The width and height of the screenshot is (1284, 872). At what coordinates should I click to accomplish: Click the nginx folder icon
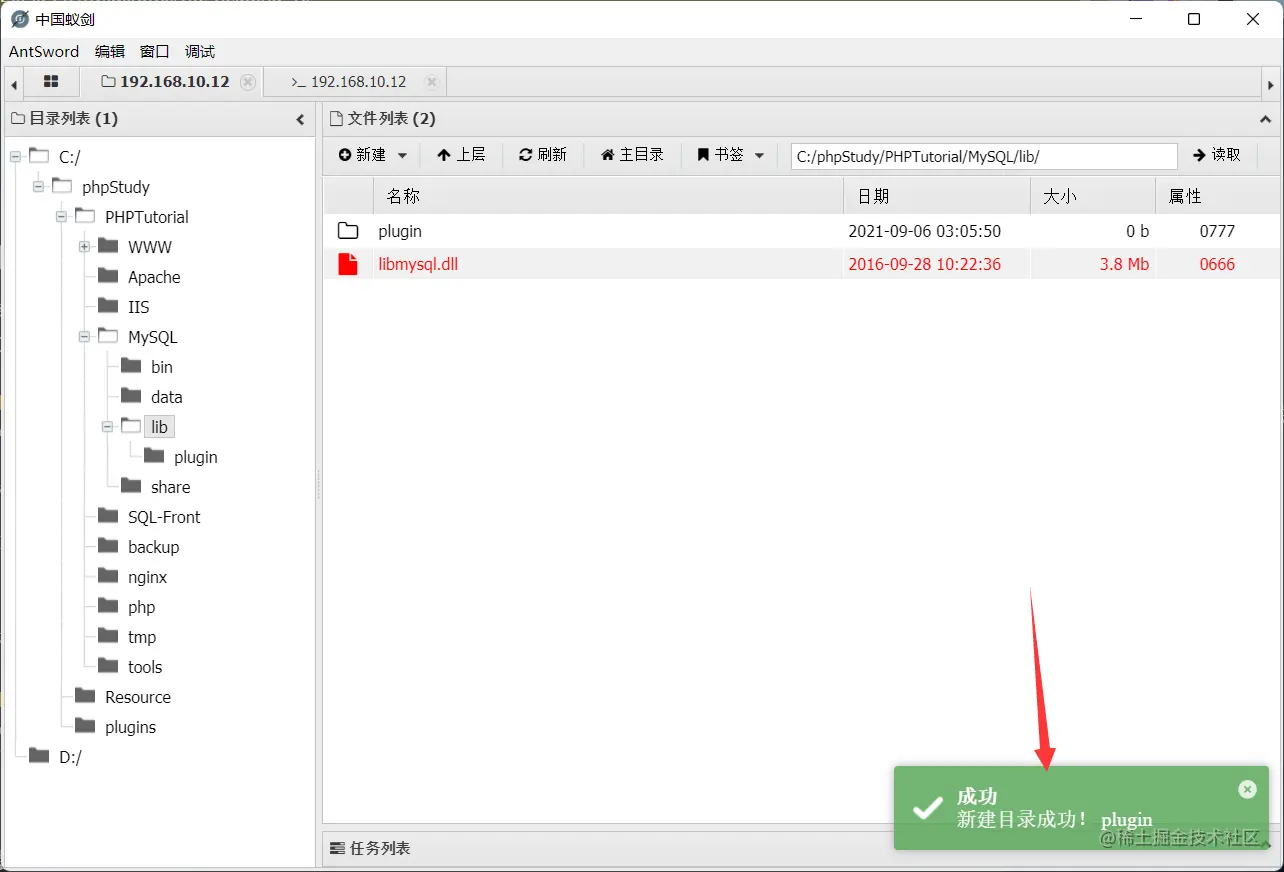pos(108,576)
